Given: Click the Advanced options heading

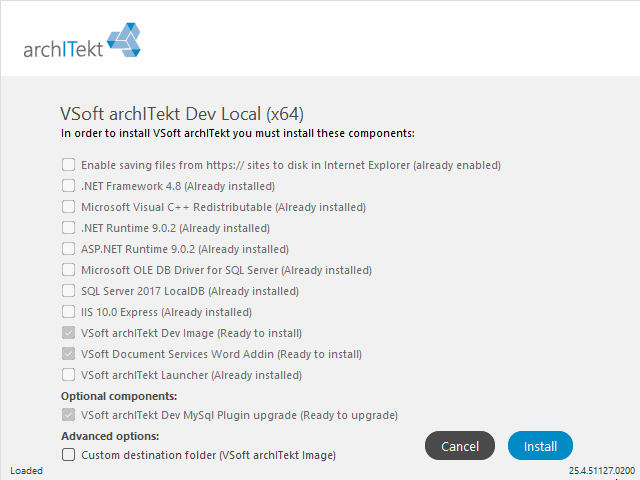Looking at the screenshot, I should pyautogui.click(x=110, y=436).
